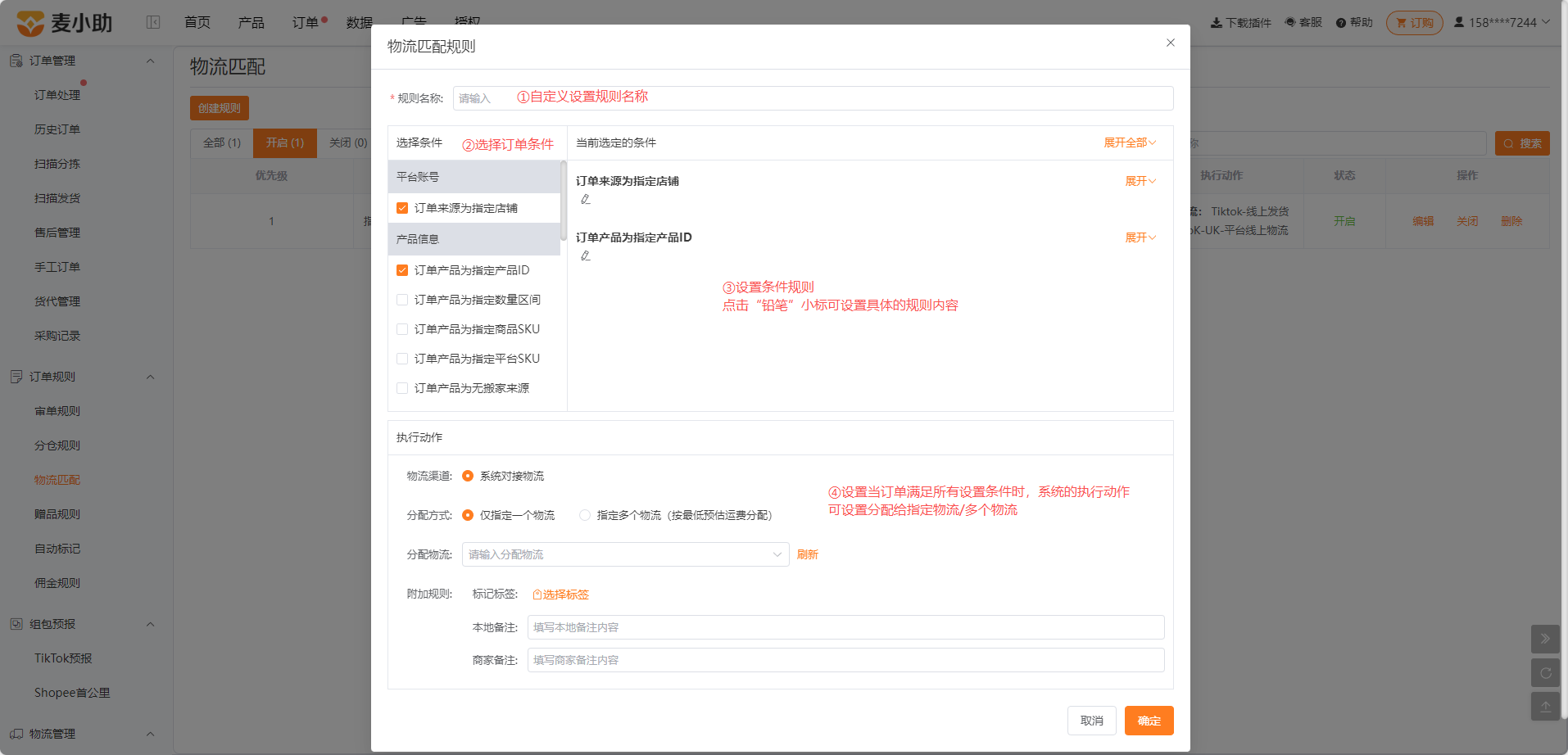Click 关闭 link in rule row

click(x=1467, y=221)
